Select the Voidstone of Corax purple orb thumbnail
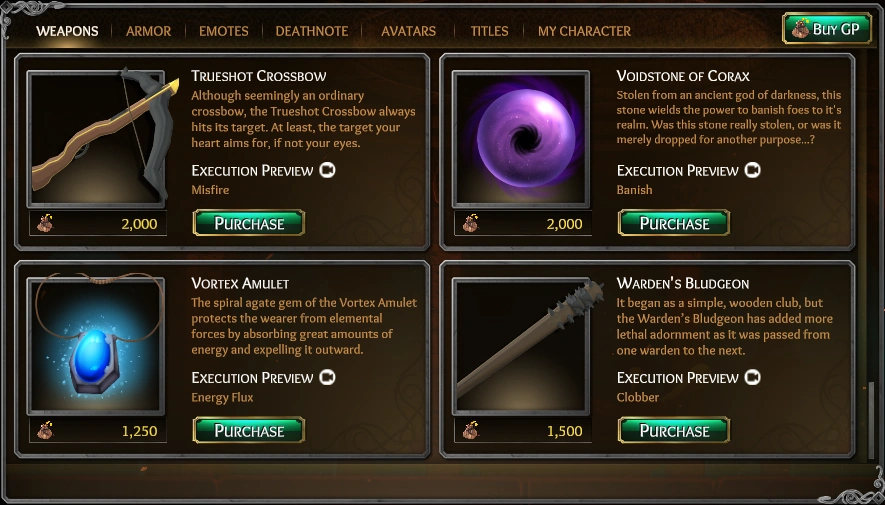 520,139
